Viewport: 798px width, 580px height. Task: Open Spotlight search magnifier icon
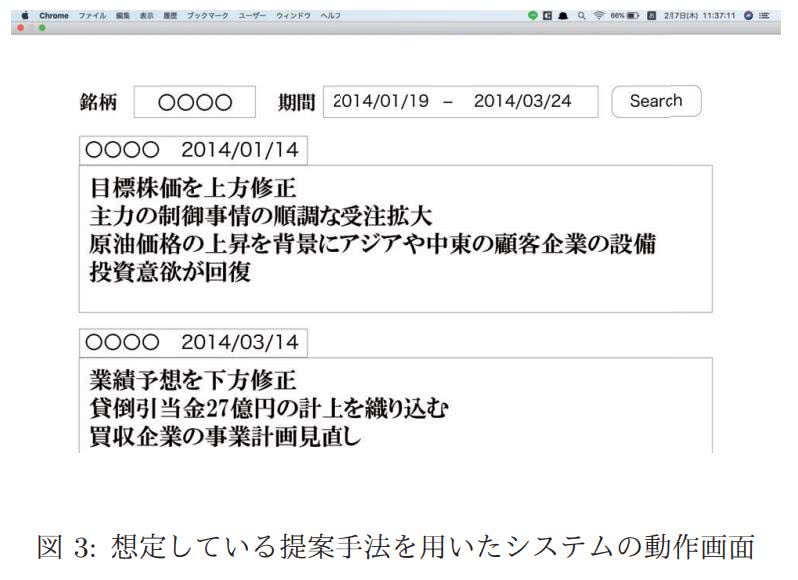click(581, 16)
